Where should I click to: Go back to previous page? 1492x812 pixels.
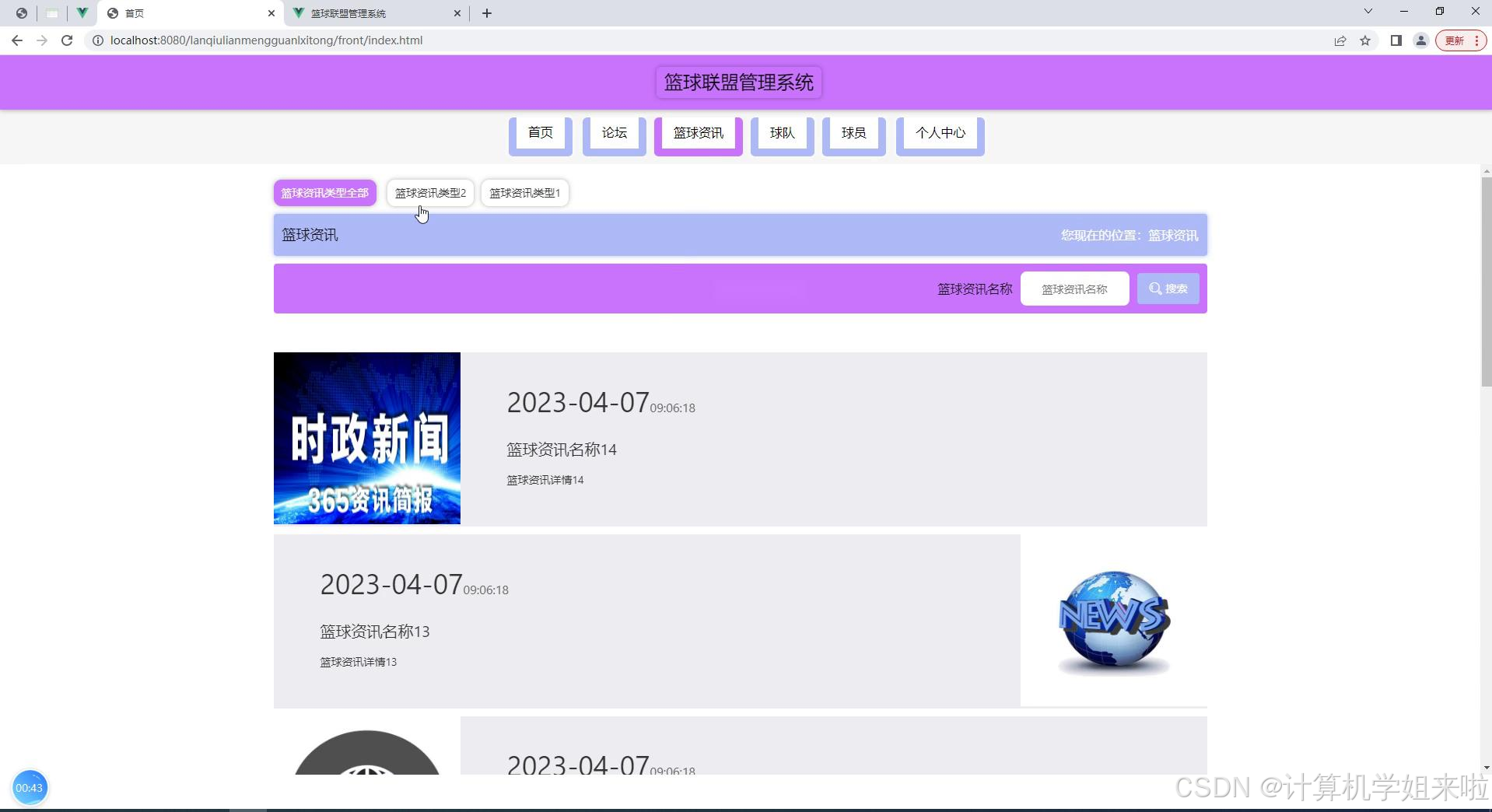(17, 40)
